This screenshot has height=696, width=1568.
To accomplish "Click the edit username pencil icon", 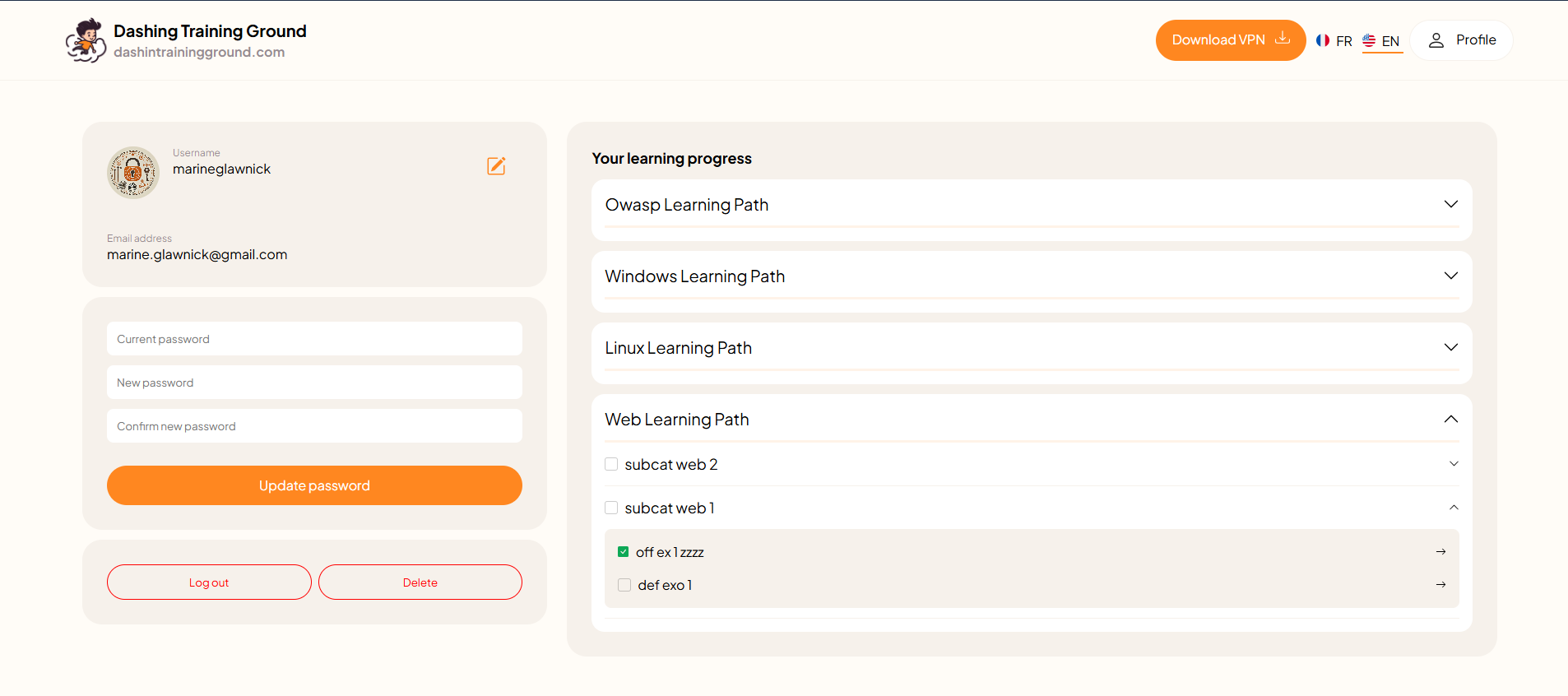I will click(496, 166).
